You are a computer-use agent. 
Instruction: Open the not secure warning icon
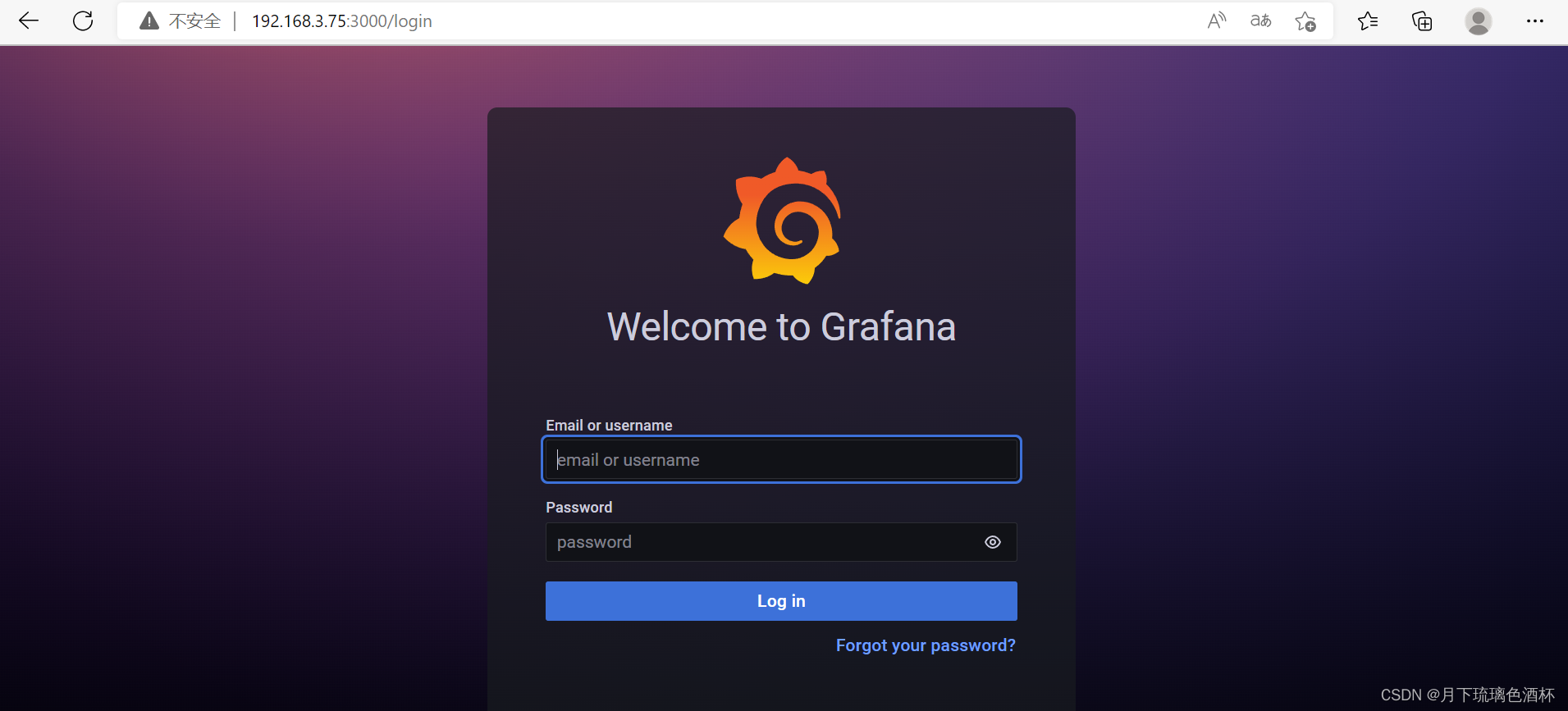tap(149, 21)
